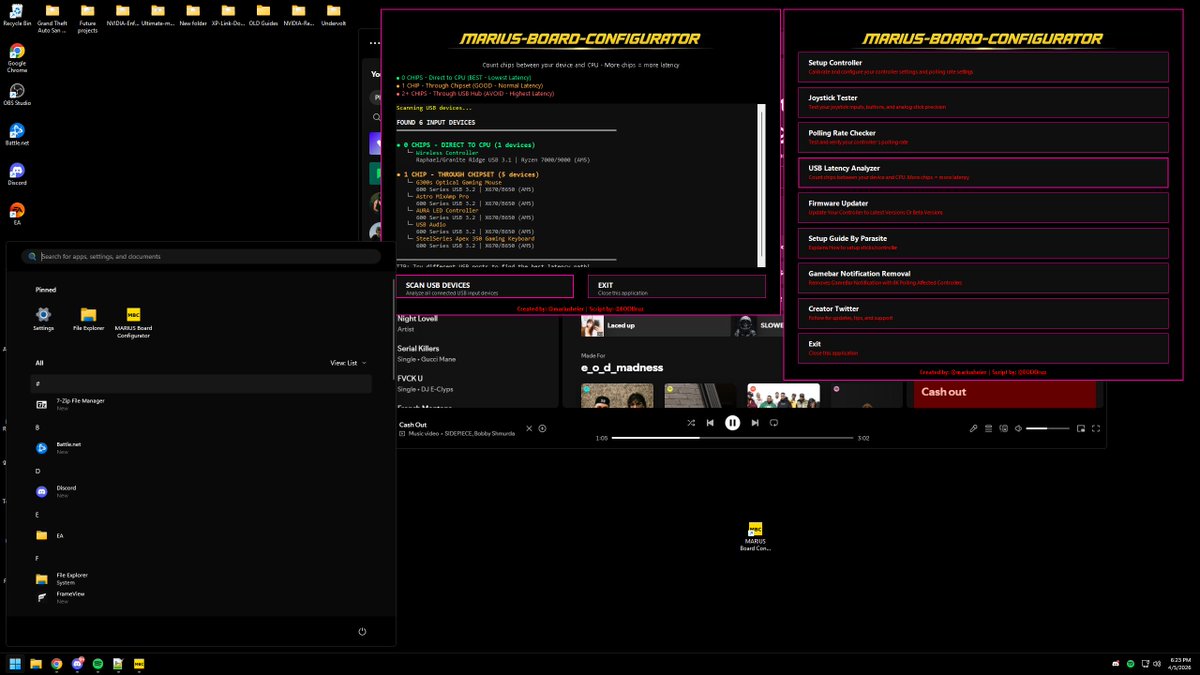Toggle repeat in Spotify player

[x=774, y=423]
